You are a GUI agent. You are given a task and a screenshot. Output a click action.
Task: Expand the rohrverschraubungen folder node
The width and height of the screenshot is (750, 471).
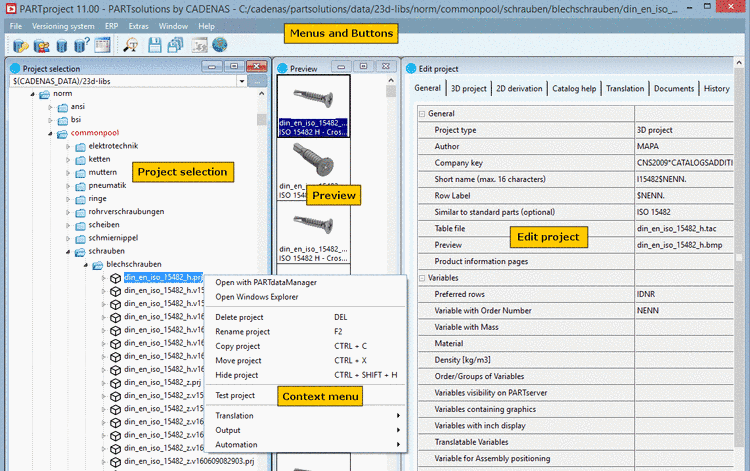click(x=68, y=212)
